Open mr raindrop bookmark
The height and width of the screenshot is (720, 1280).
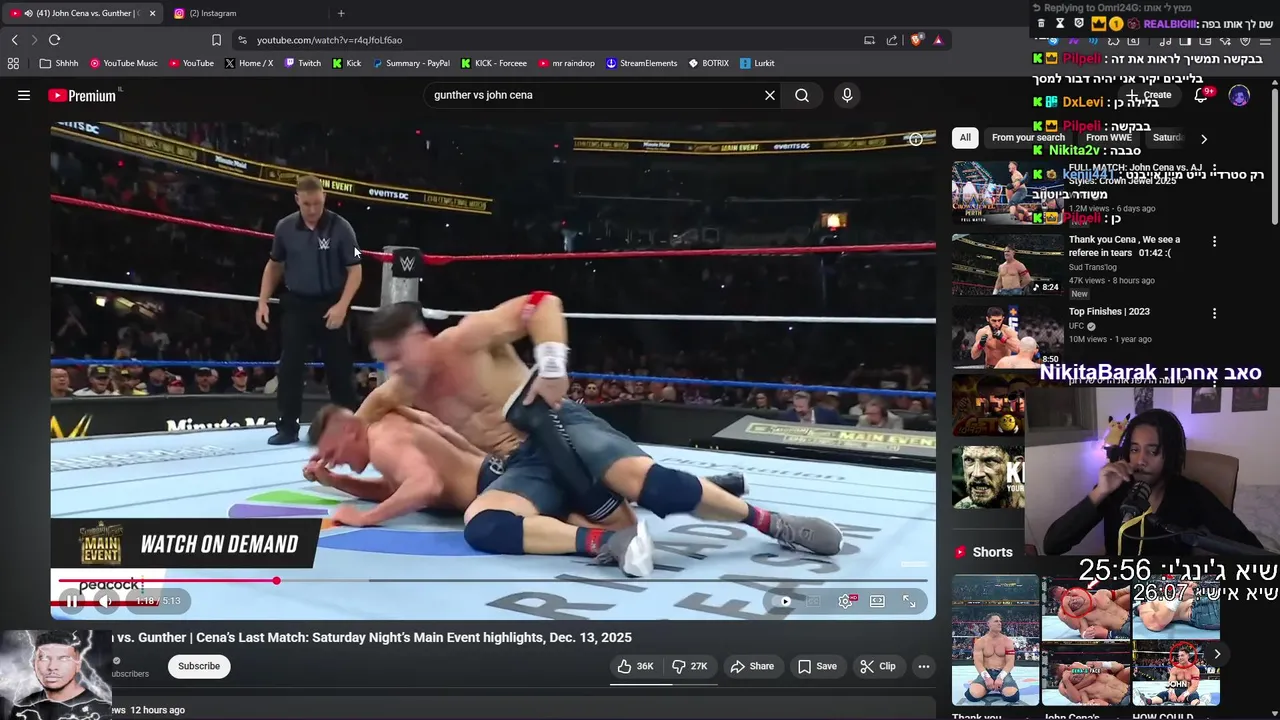(x=566, y=63)
